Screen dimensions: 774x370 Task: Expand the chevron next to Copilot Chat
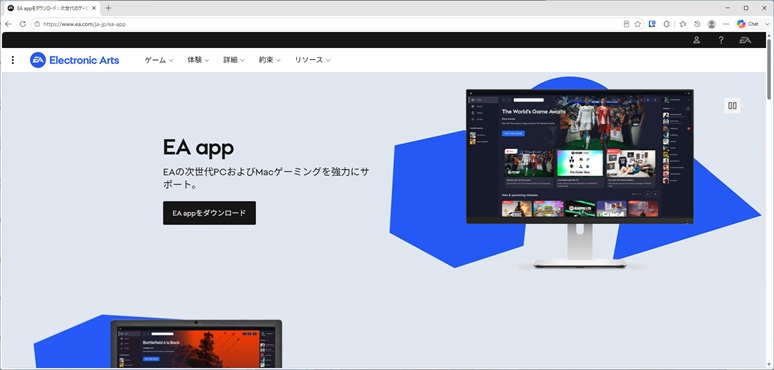click(x=767, y=24)
